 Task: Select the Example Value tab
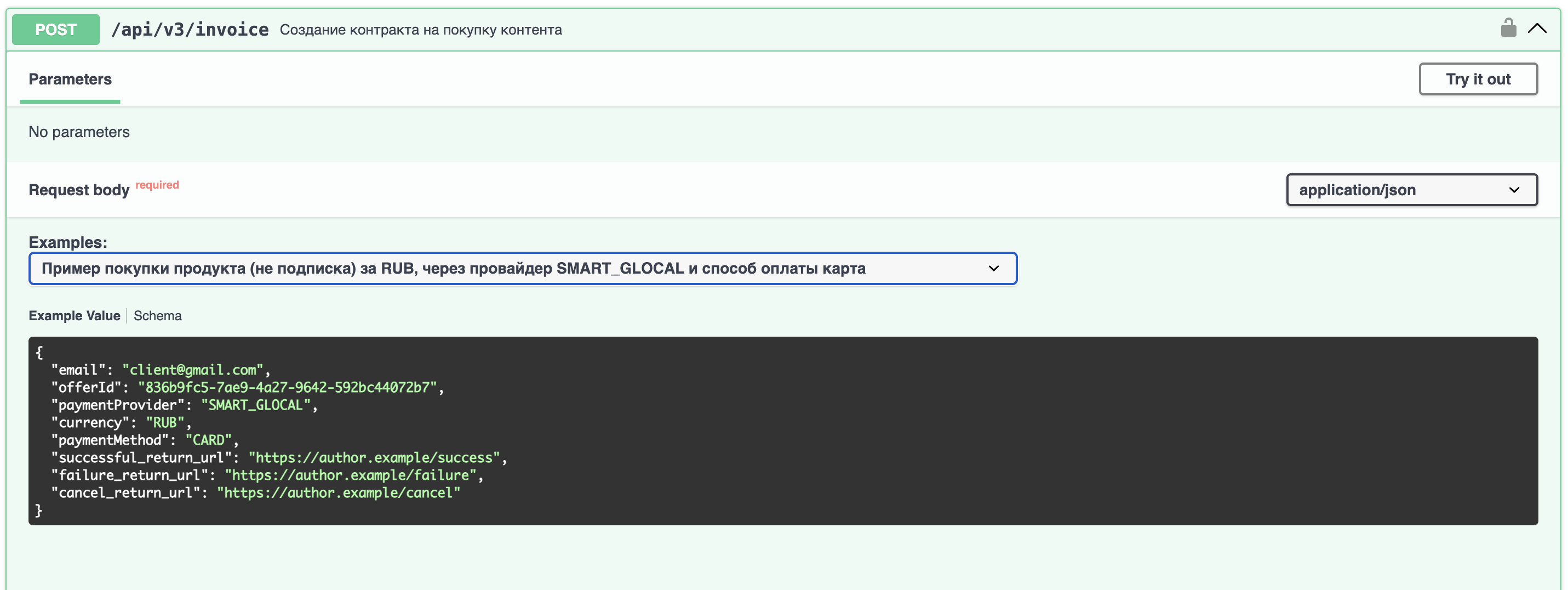point(75,316)
